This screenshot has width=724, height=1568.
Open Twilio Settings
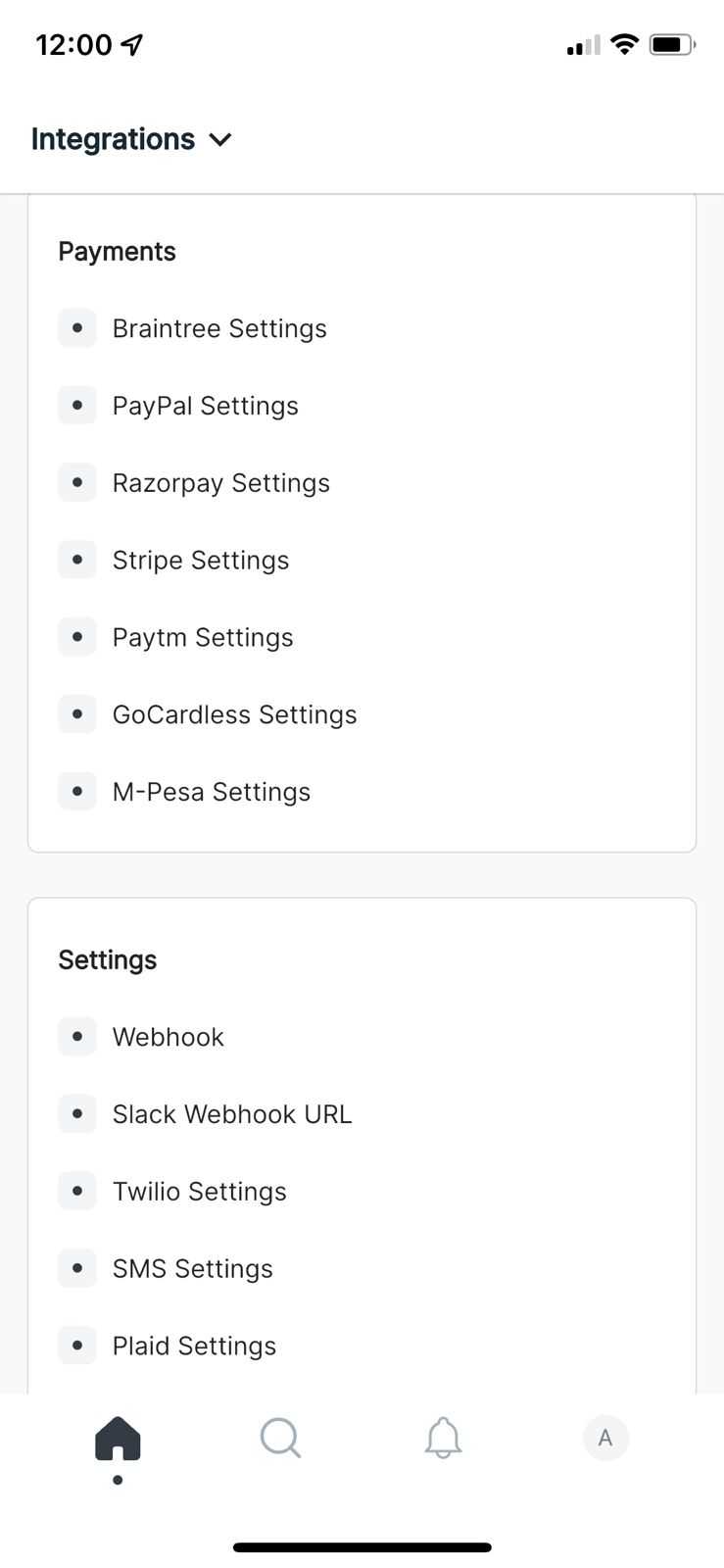(x=199, y=1192)
